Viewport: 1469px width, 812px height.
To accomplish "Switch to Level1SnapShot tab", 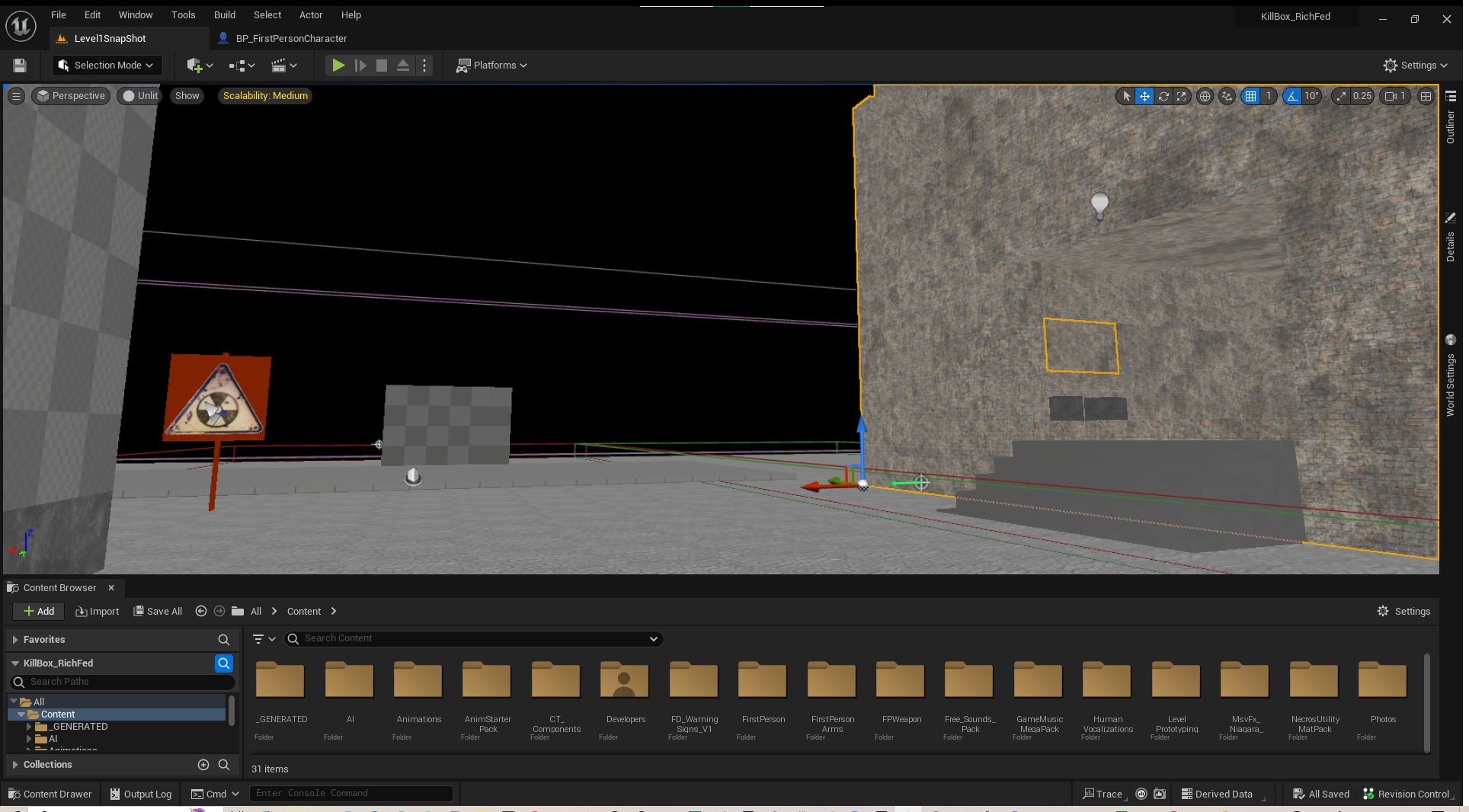I will (109, 38).
